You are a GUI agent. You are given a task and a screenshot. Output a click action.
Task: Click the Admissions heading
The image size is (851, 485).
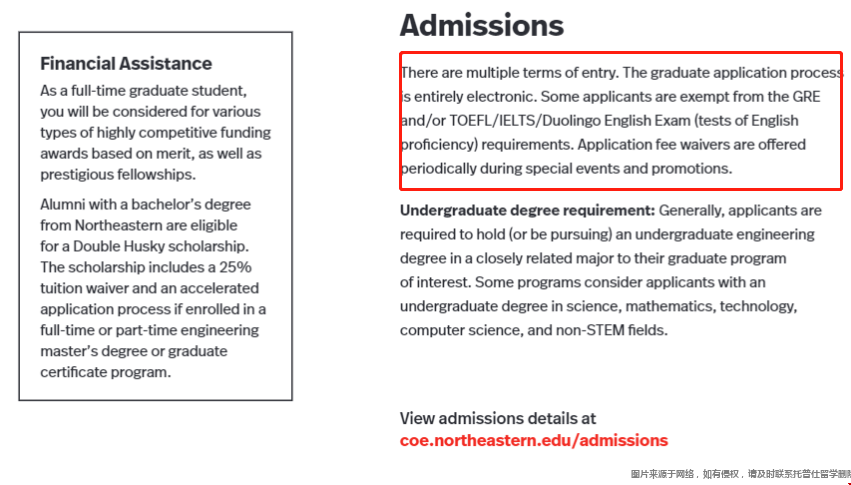tap(481, 25)
